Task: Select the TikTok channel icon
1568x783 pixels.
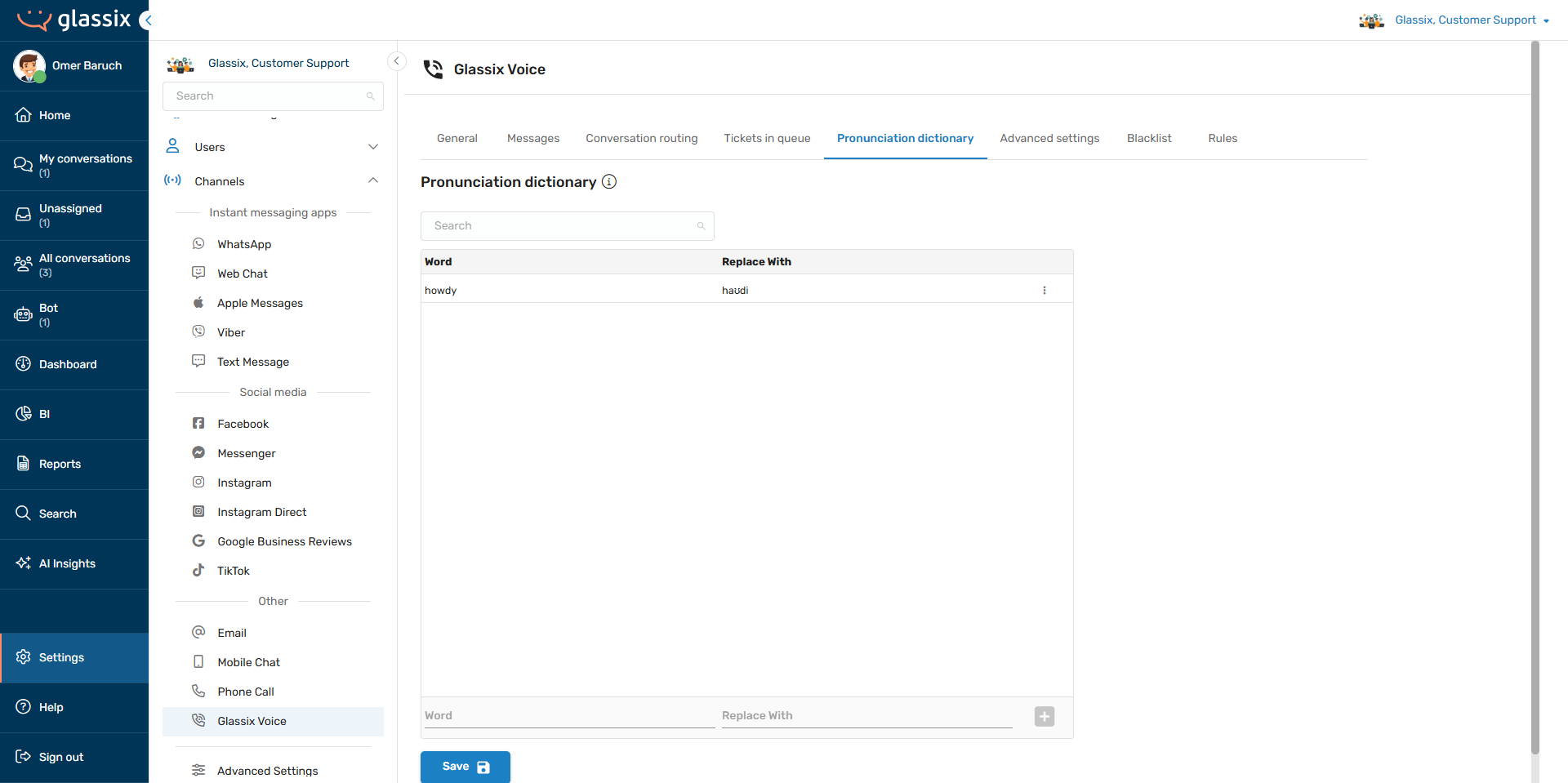Action: click(x=198, y=570)
